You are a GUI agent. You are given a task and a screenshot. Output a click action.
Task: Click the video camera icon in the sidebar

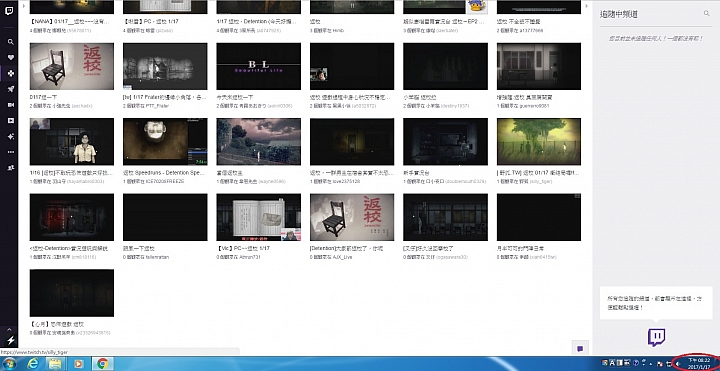pos(11,105)
